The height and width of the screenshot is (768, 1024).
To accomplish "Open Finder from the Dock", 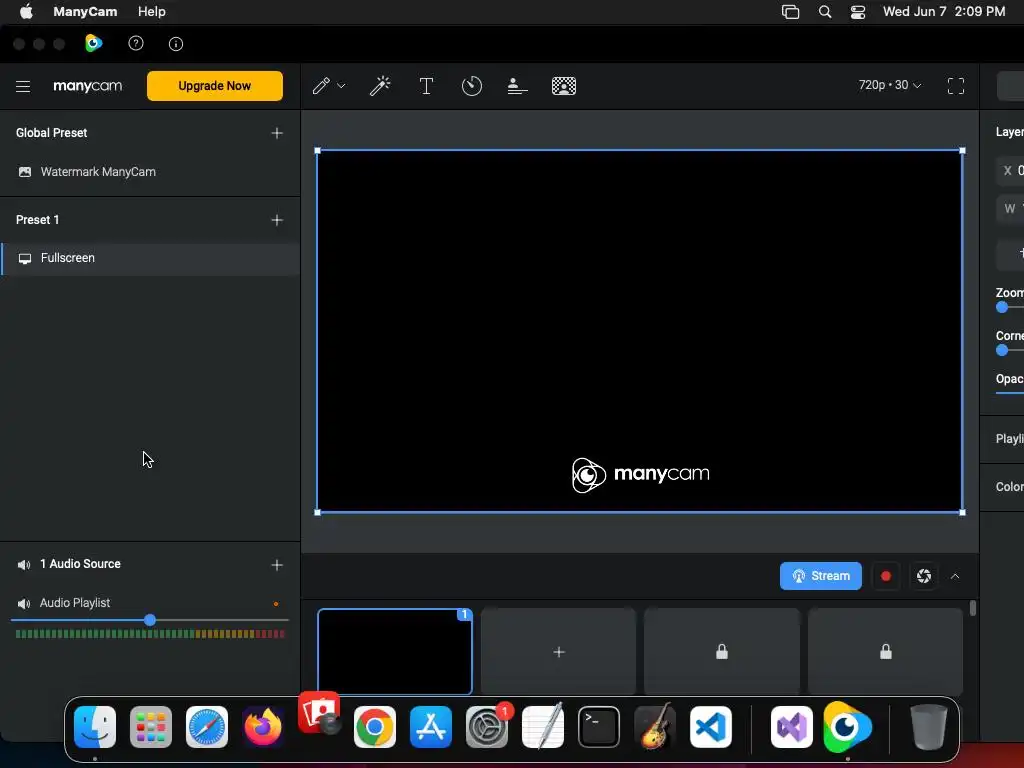I will 95,727.
